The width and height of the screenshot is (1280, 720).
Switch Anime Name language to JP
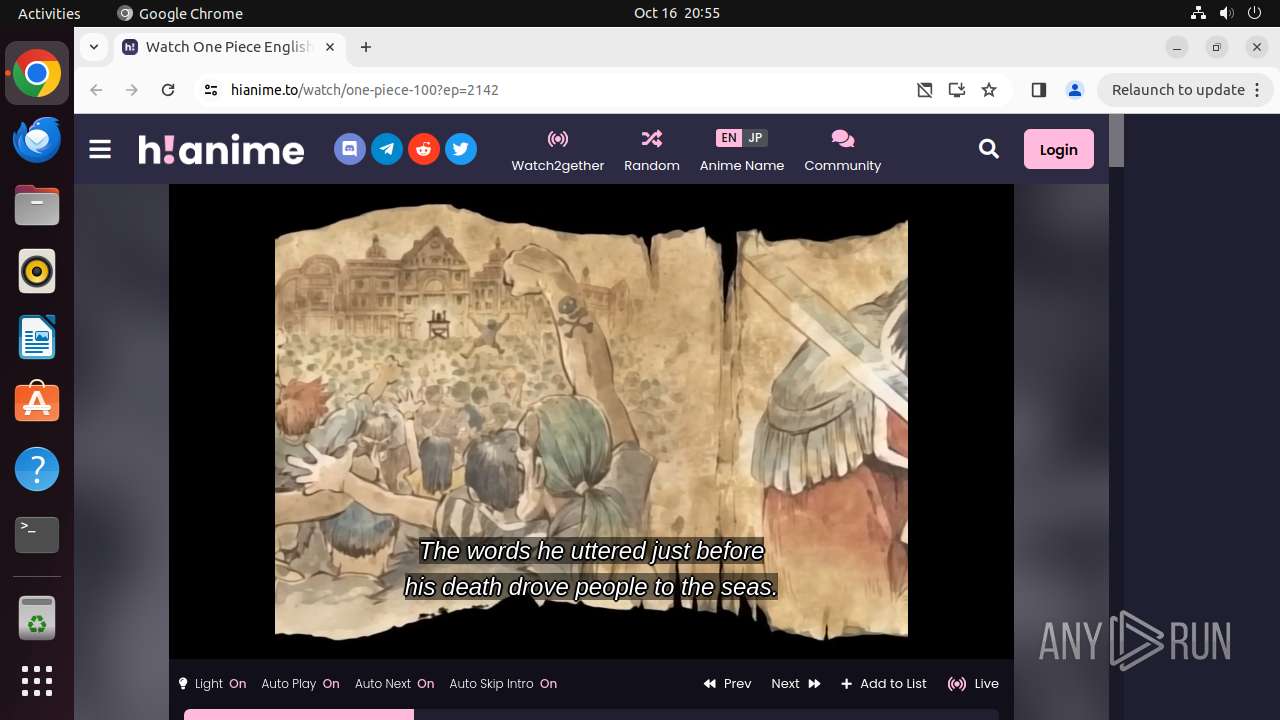[x=755, y=138]
